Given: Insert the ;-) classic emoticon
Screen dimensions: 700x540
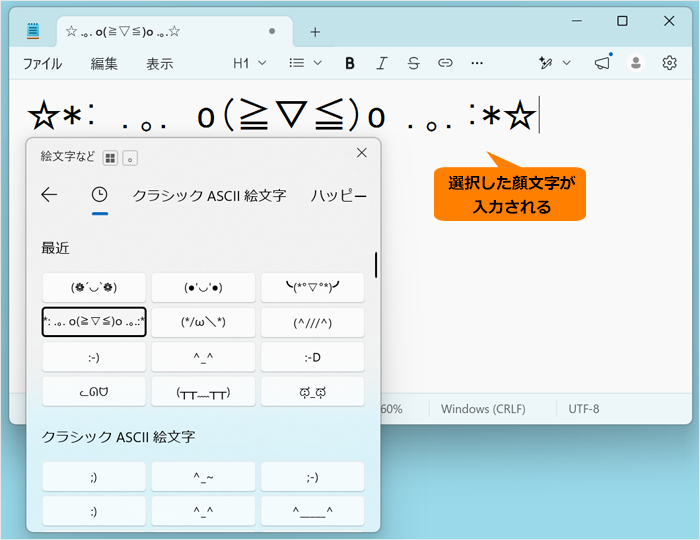Looking at the screenshot, I should point(312,477).
